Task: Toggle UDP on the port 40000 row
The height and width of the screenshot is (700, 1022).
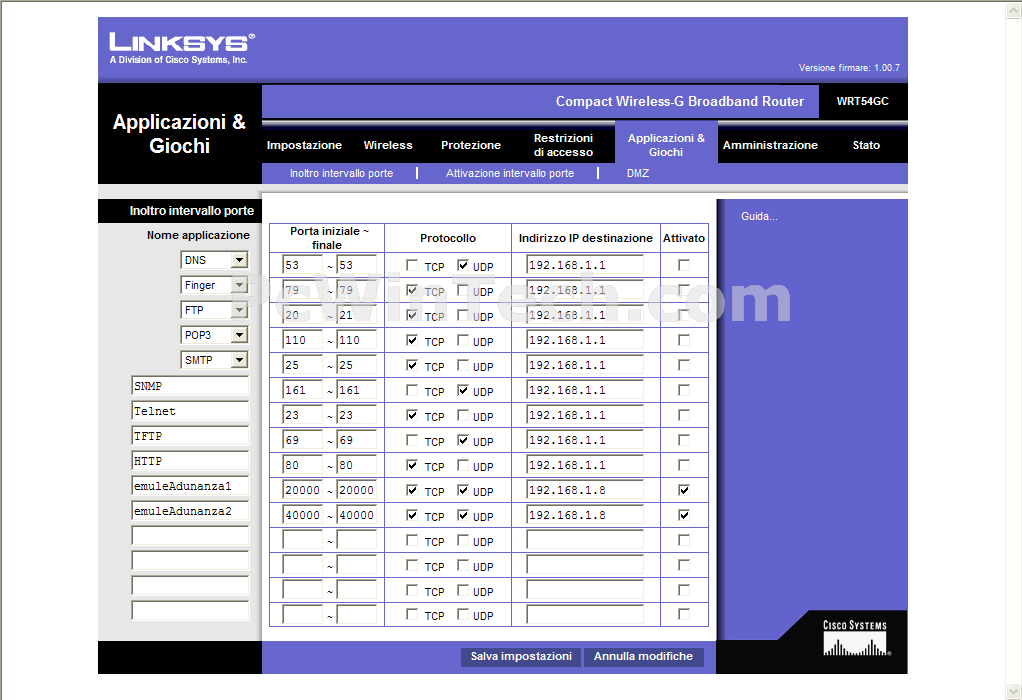Action: click(x=463, y=515)
